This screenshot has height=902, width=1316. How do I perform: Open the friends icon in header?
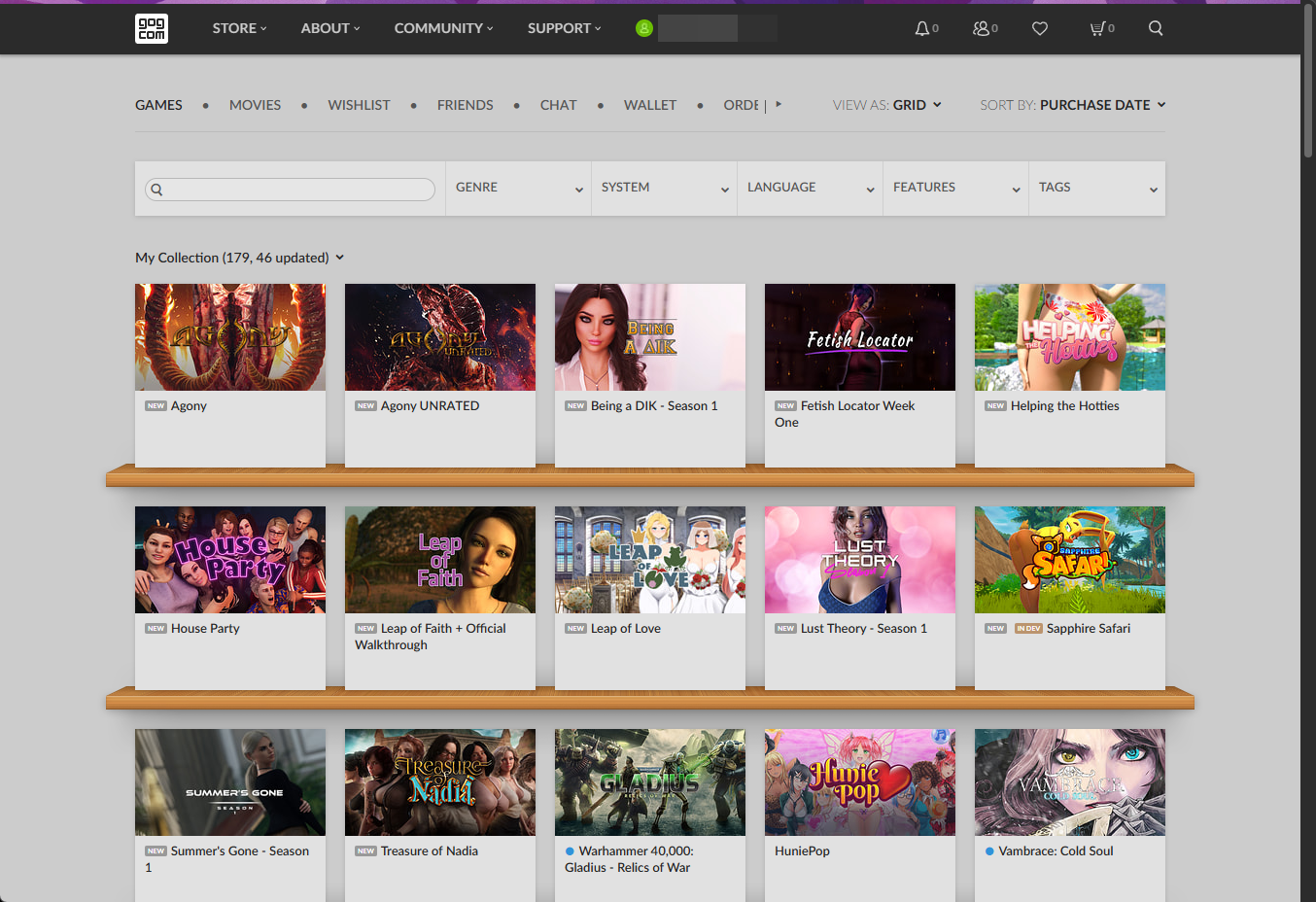[981, 28]
